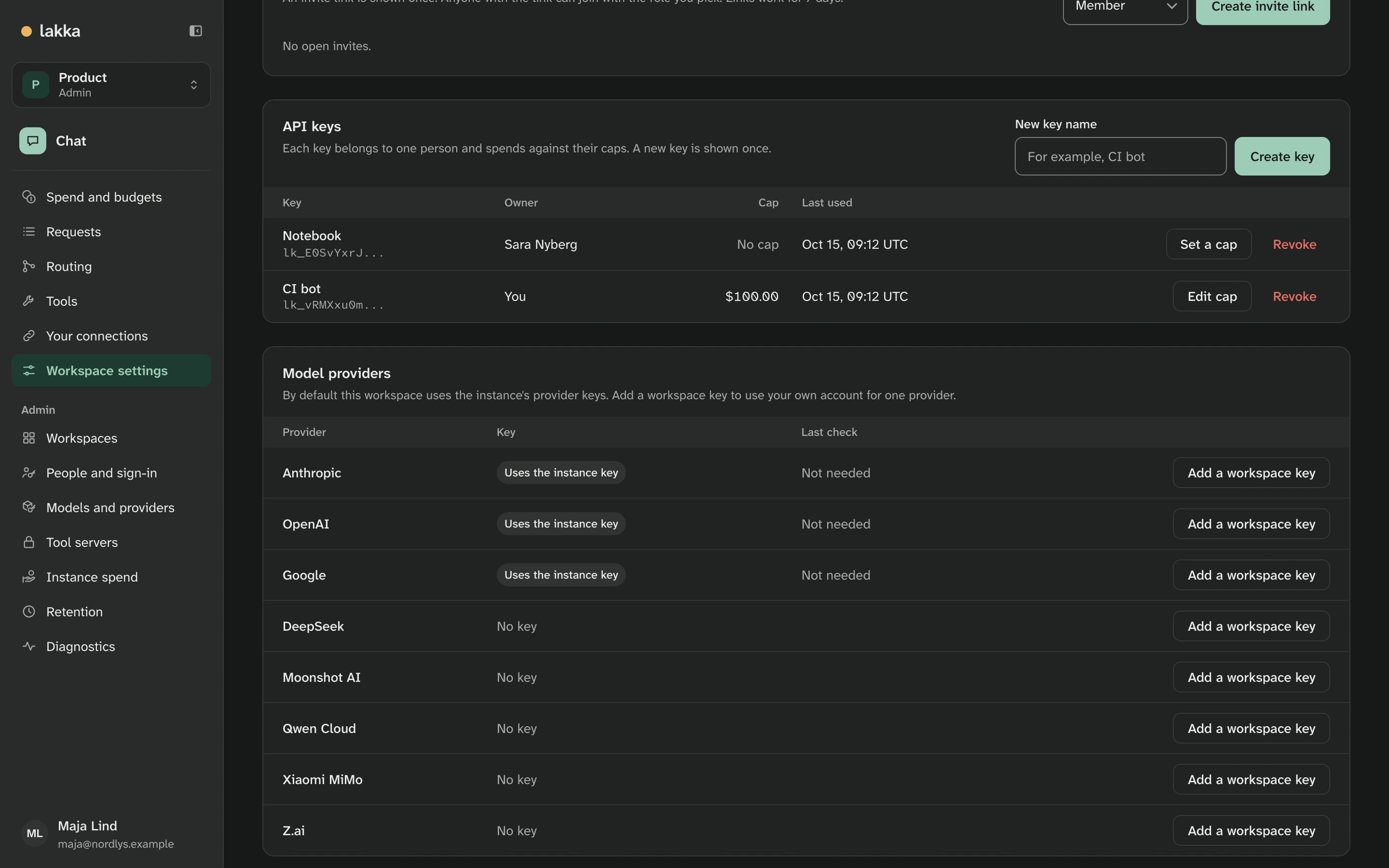Add a workspace key for OpenAI
Image resolution: width=1389 pixels, height=868 pixels.
(x=1251, y=524)
